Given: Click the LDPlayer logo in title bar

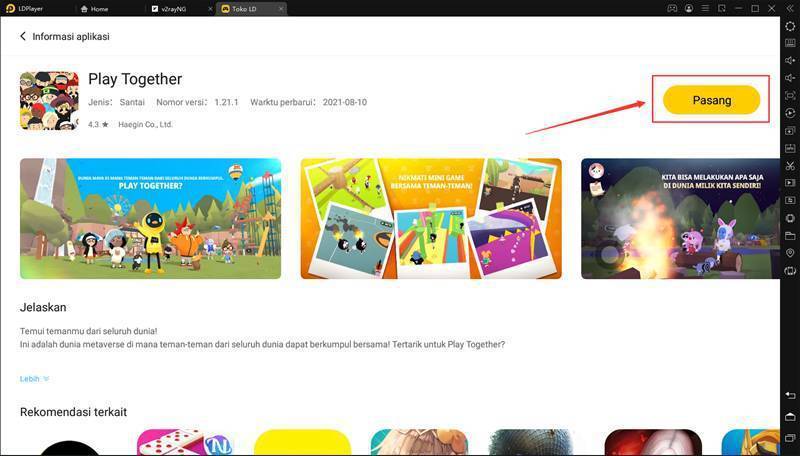Looking at the screenshot, I should (x=10, y=9).
